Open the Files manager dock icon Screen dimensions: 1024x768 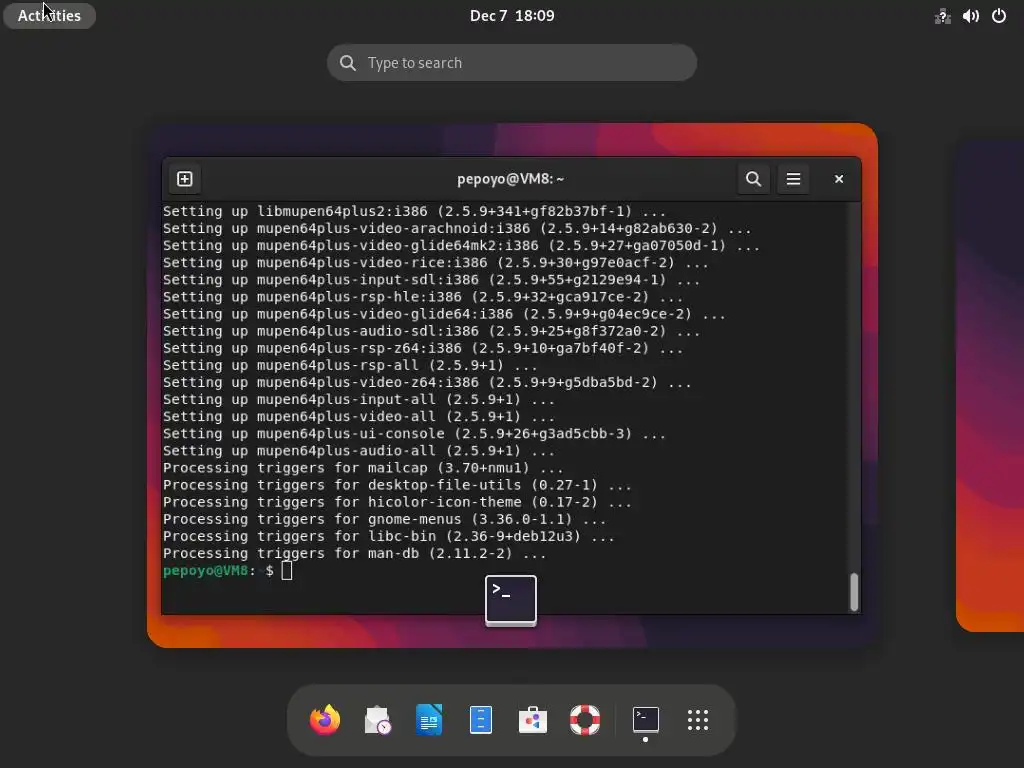pos(481,720)
